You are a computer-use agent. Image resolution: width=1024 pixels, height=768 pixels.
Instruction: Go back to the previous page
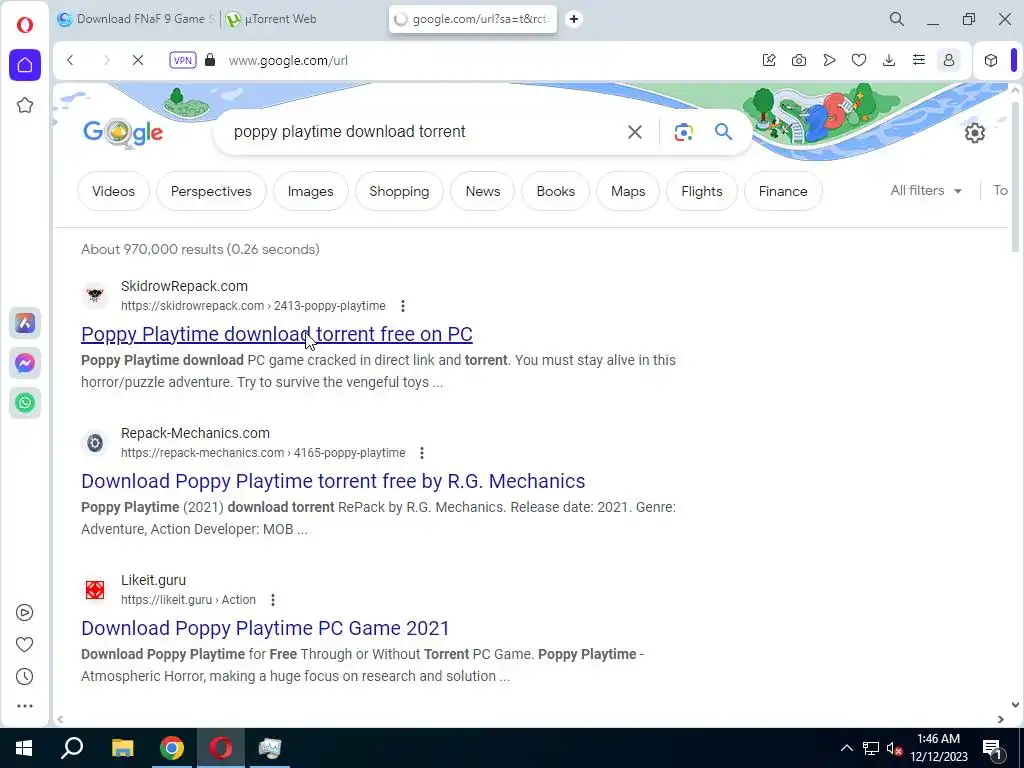point(71,60)
